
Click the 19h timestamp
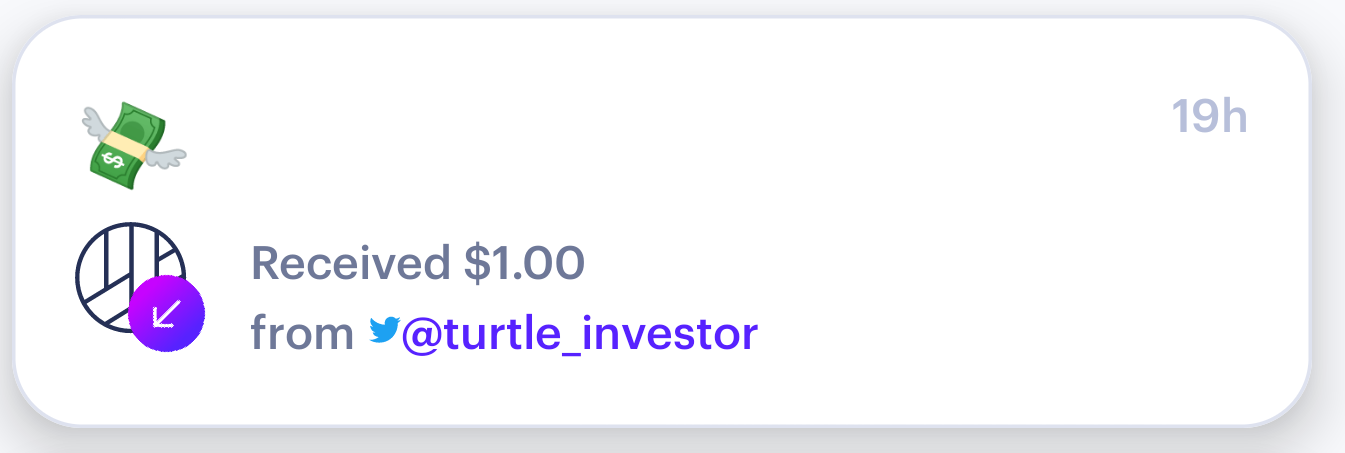point(1210,117)
